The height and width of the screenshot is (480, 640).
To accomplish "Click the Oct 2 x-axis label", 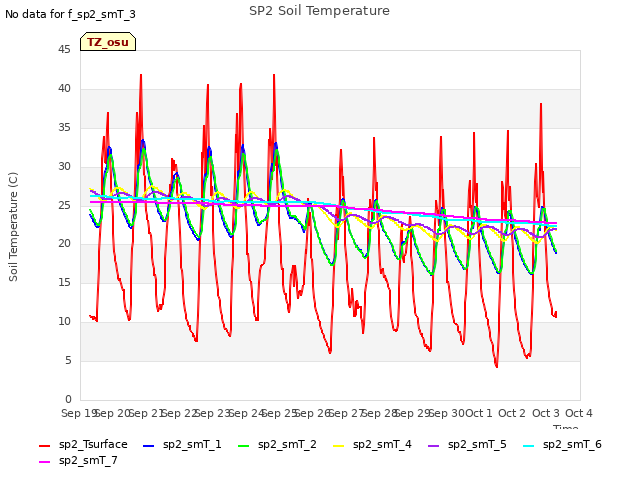I will click(x=512, y=413).
